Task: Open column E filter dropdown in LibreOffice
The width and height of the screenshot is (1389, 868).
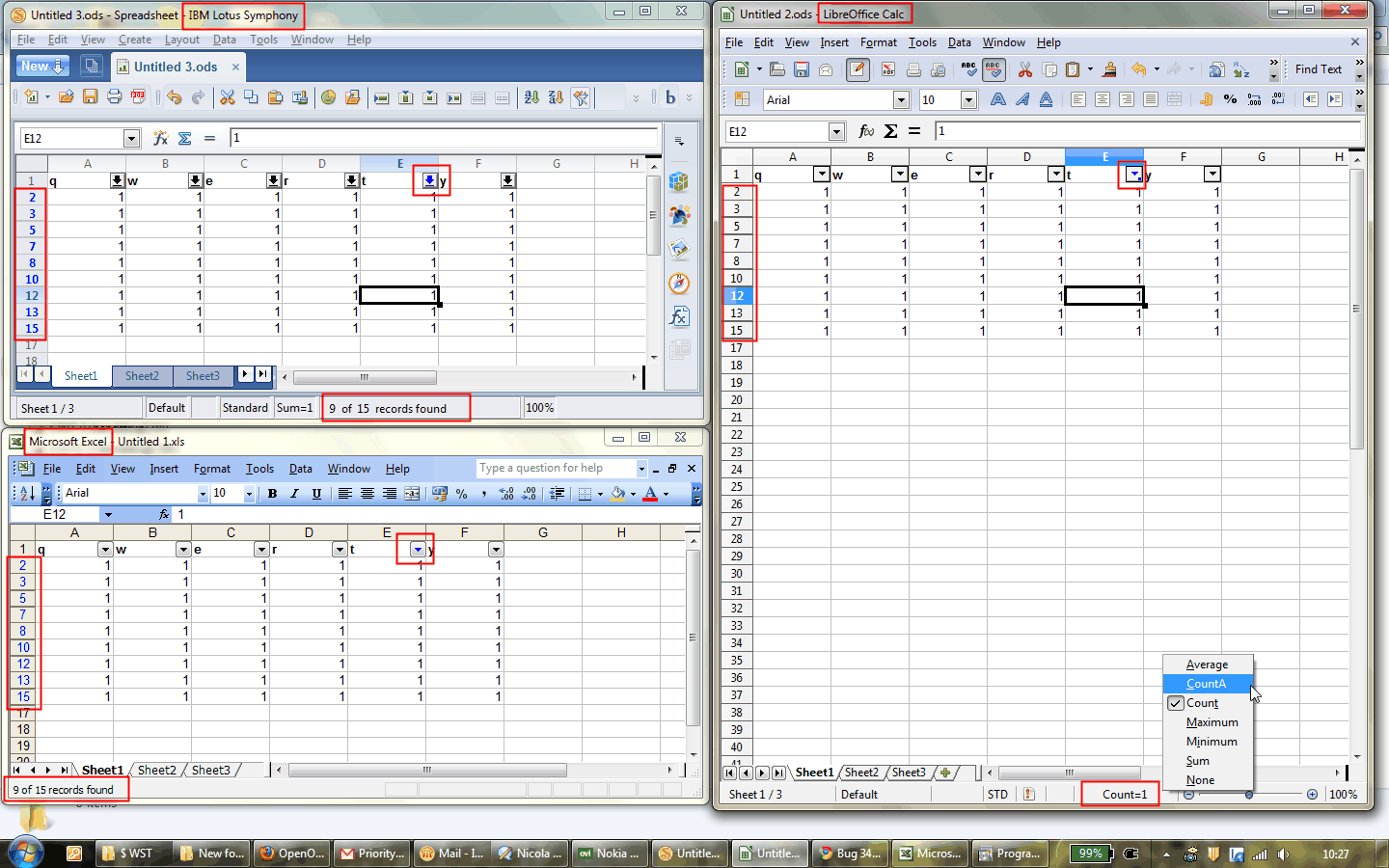Action: pyautogui.click(x=1133, y=175)
